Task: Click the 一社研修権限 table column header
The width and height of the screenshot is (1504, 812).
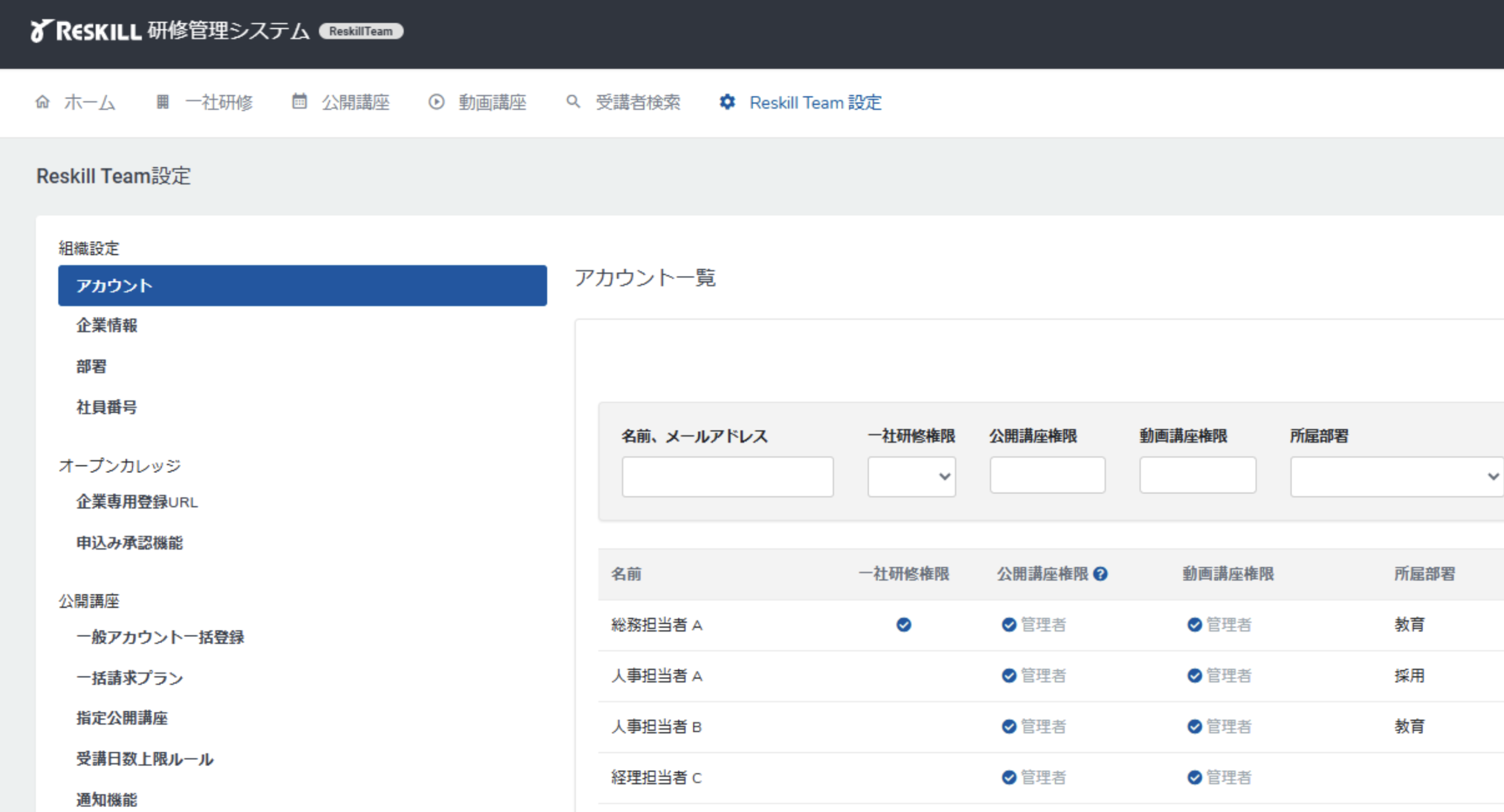Action: point(904,574)
